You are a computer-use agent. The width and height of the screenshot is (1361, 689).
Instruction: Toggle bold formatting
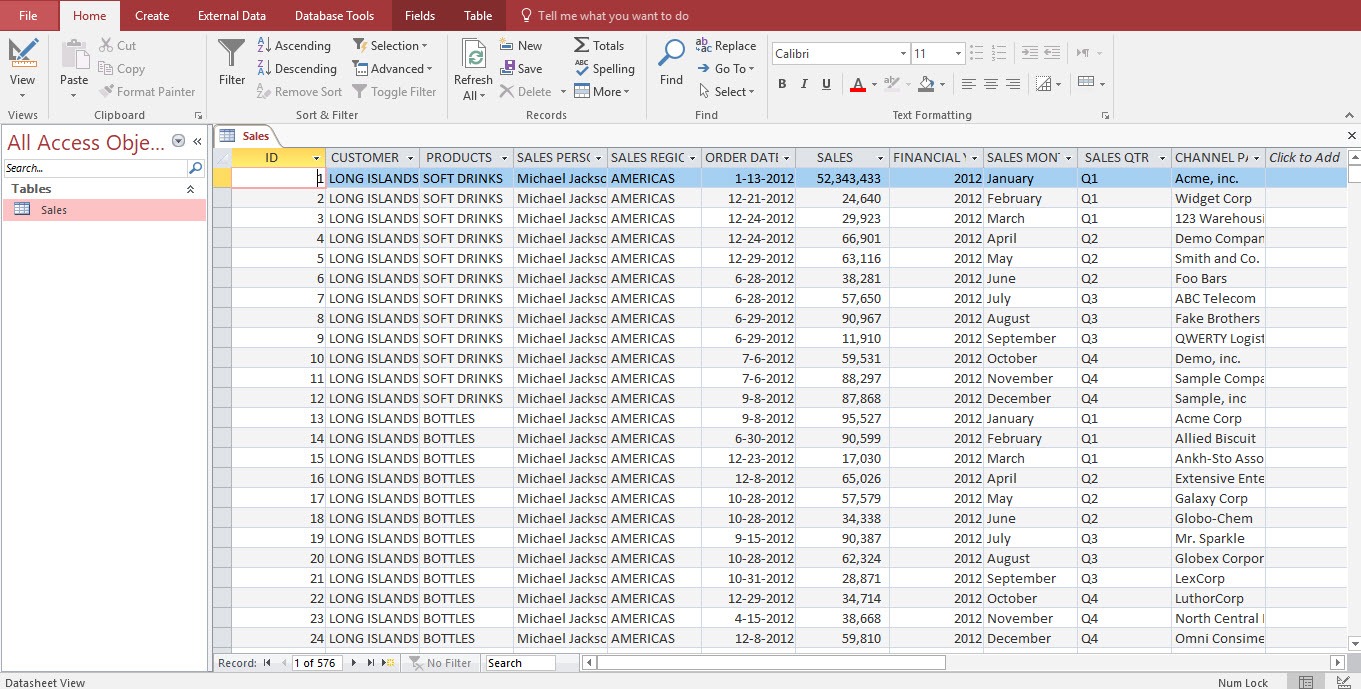click(x=782, y=84)
